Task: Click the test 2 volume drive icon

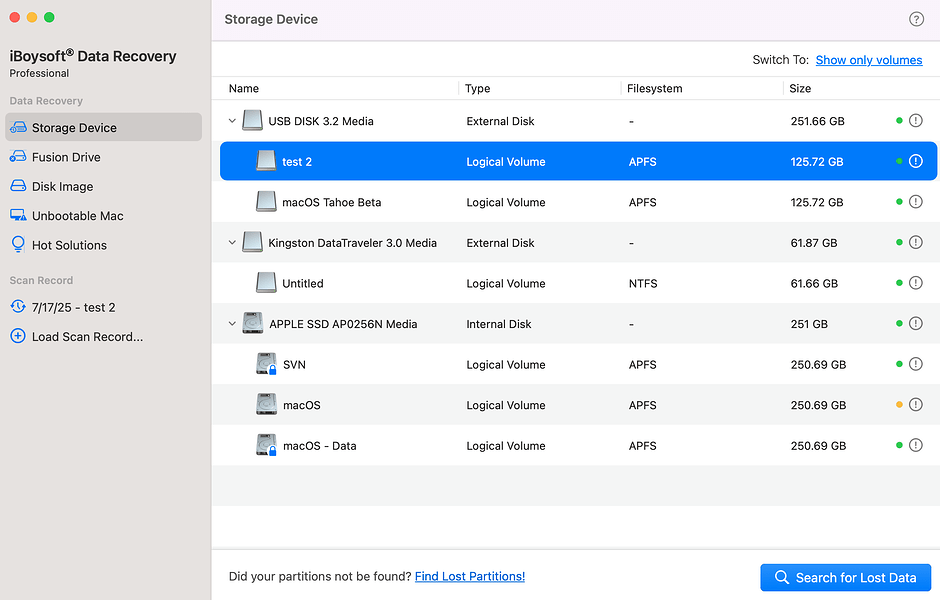Action: tap(266, 161)
